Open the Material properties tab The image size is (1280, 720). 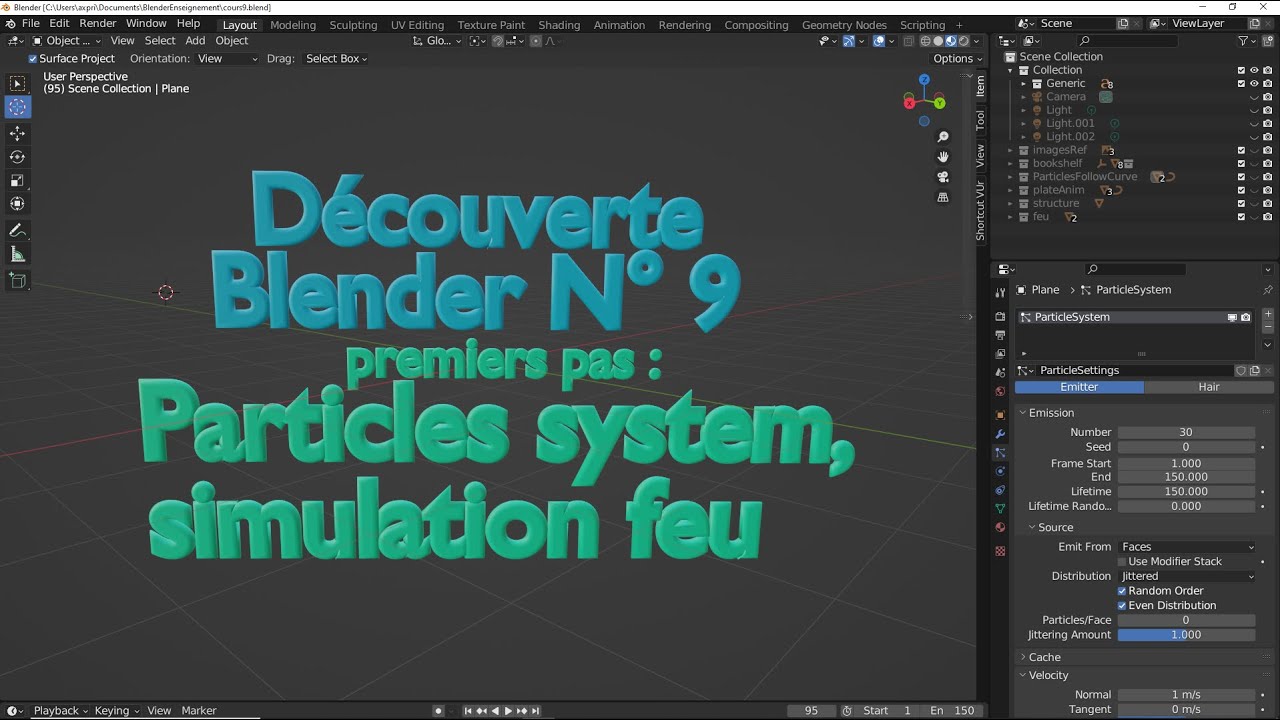click(1000, 528)
